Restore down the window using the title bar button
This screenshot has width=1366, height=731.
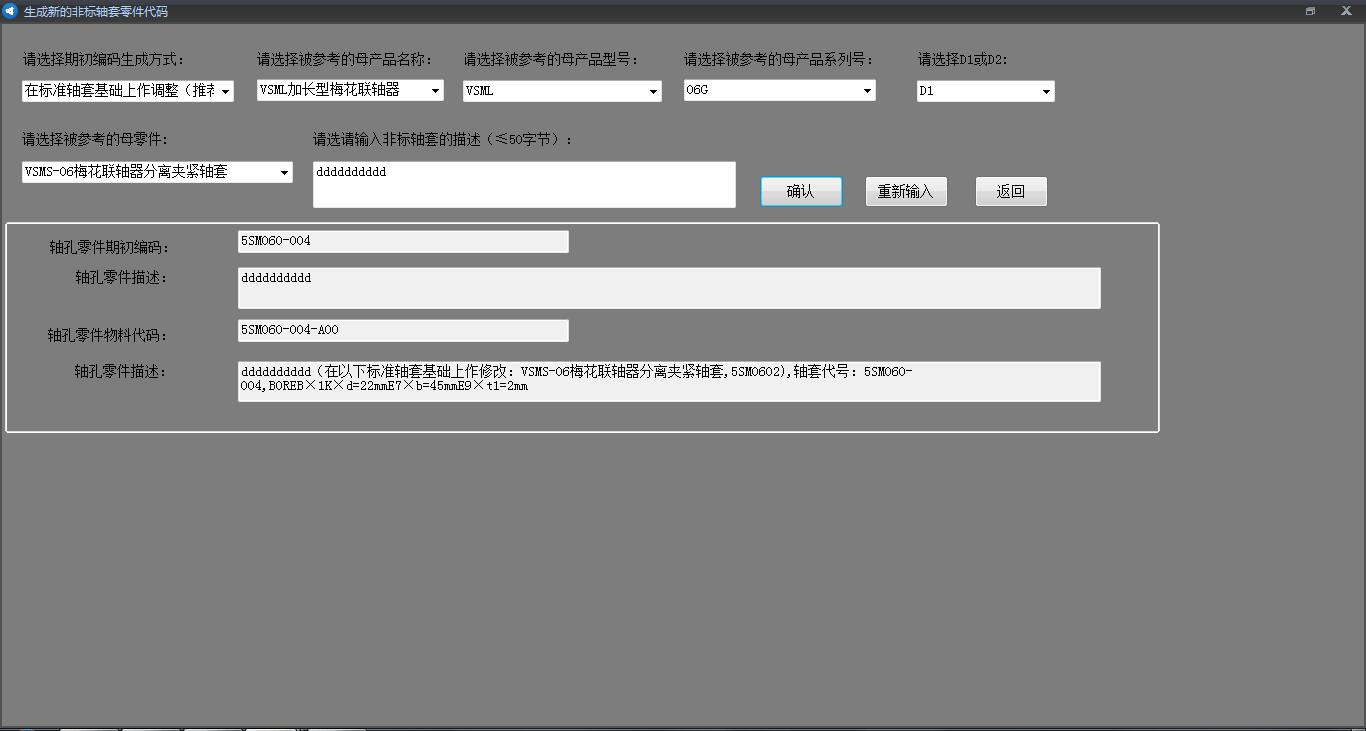(x=1310, y=11)
